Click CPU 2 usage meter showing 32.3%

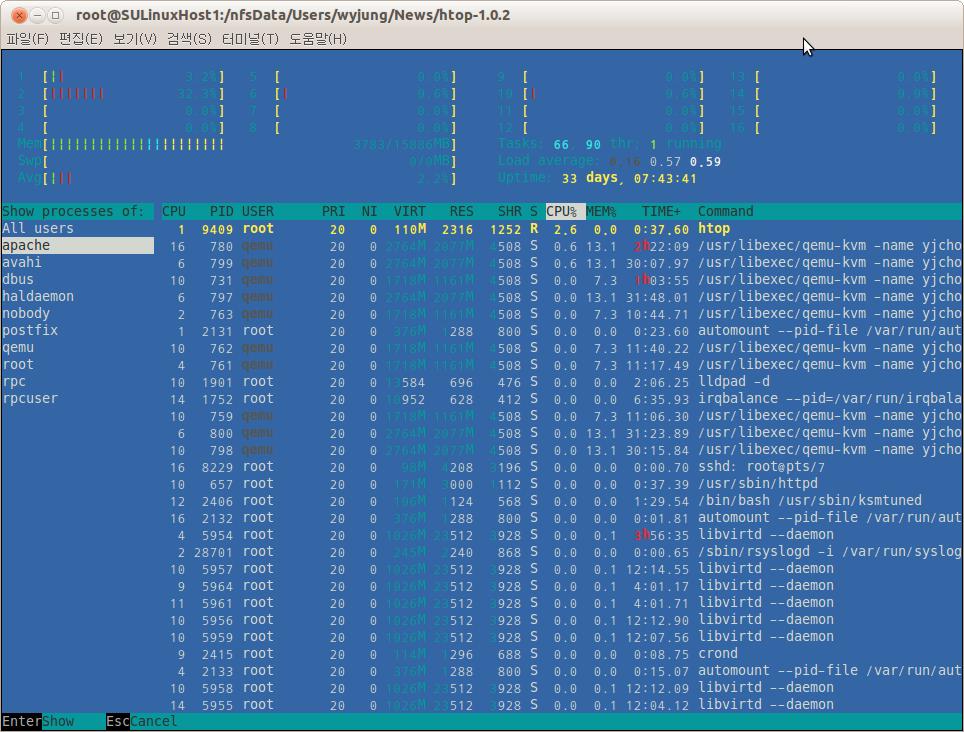click(x=121, y=93)
